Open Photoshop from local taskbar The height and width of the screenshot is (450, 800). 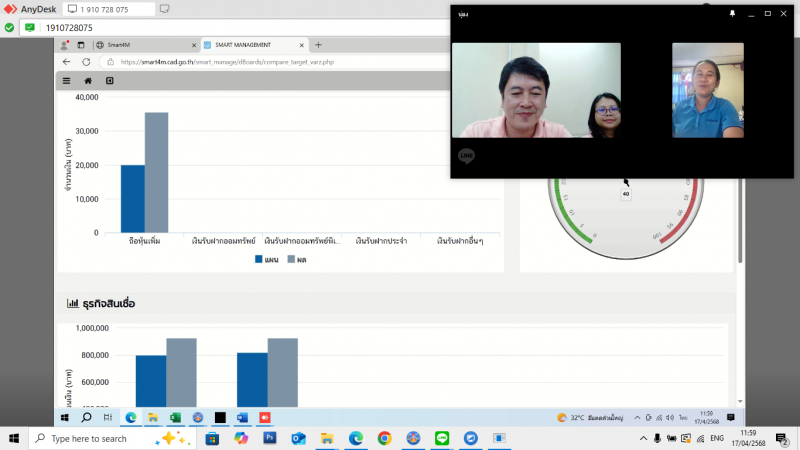click(x=269, y=438)
